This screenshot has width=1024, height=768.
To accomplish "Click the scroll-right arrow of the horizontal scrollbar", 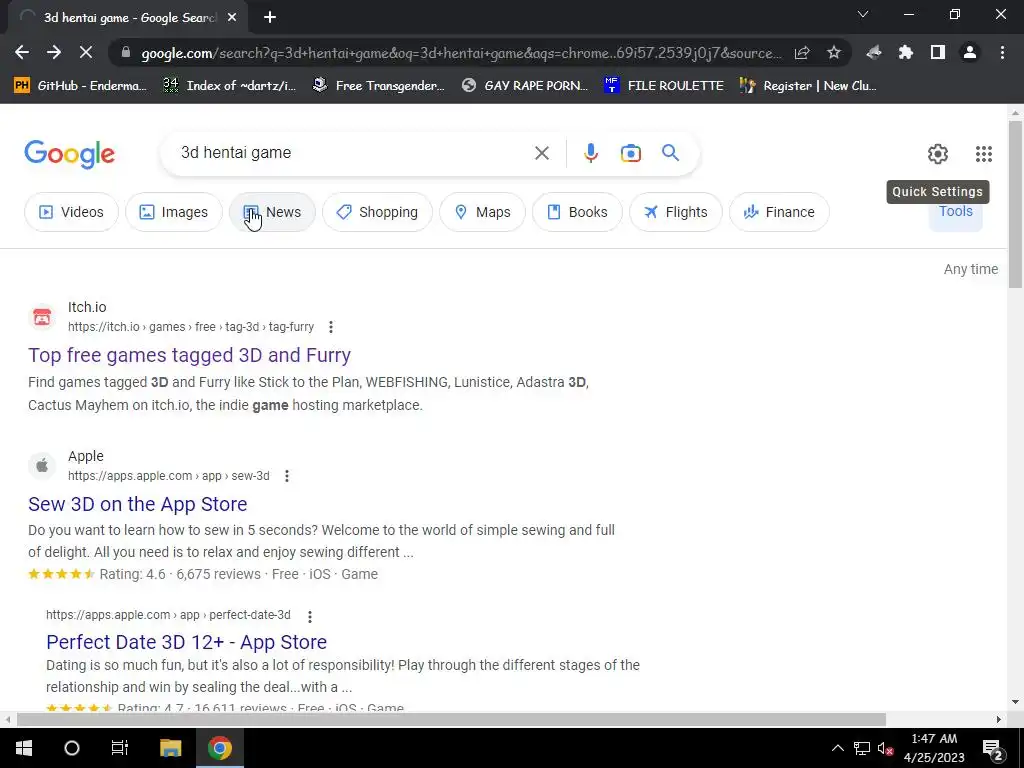I will pyautogui.click(x=999, y=720).
